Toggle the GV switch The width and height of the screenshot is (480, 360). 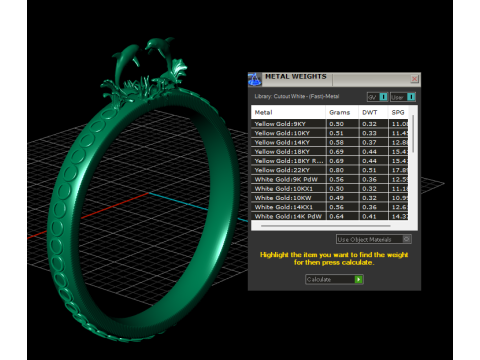point(377,97)
